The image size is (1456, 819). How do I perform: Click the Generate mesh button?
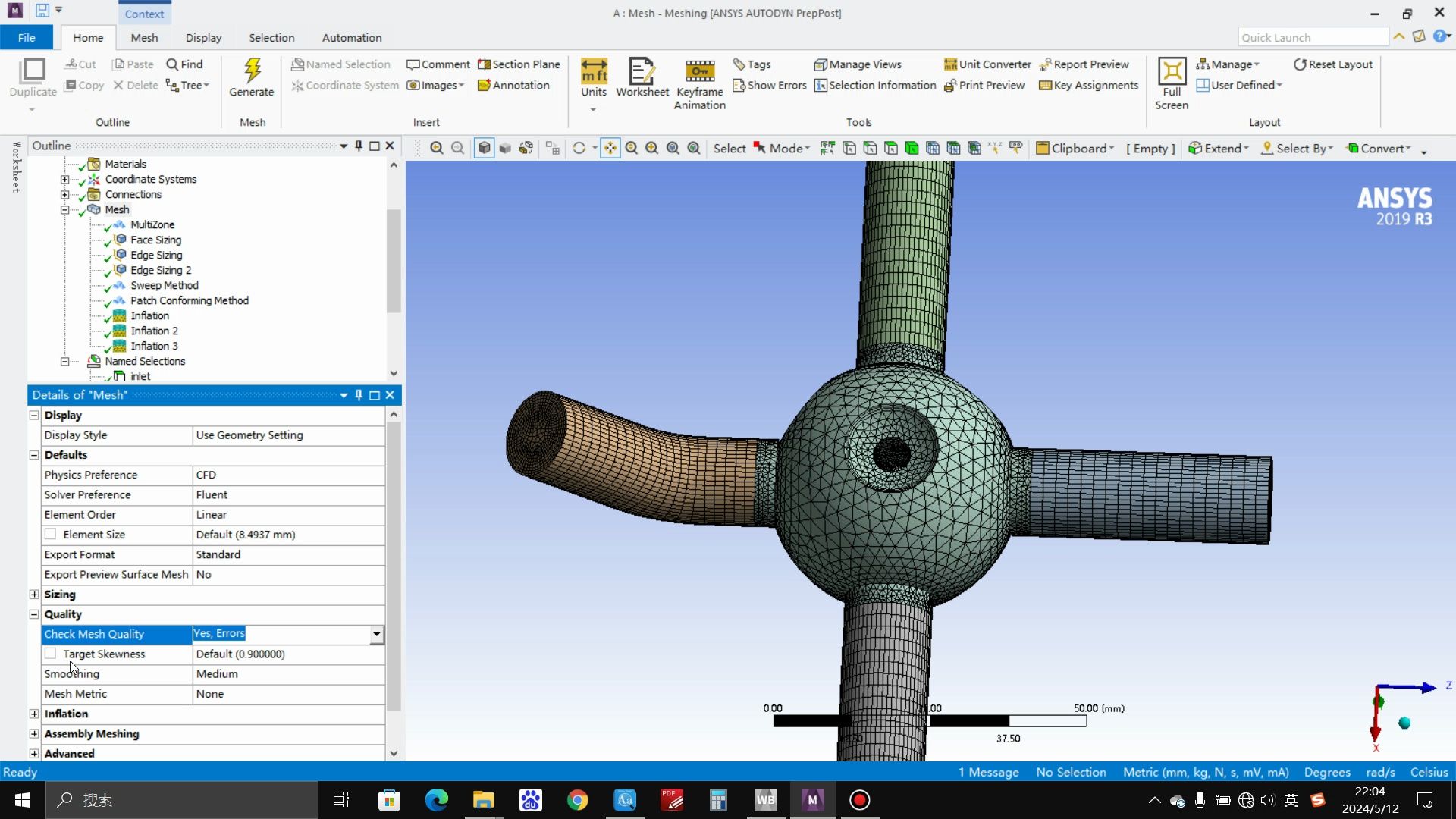click(x=252, y=78)
